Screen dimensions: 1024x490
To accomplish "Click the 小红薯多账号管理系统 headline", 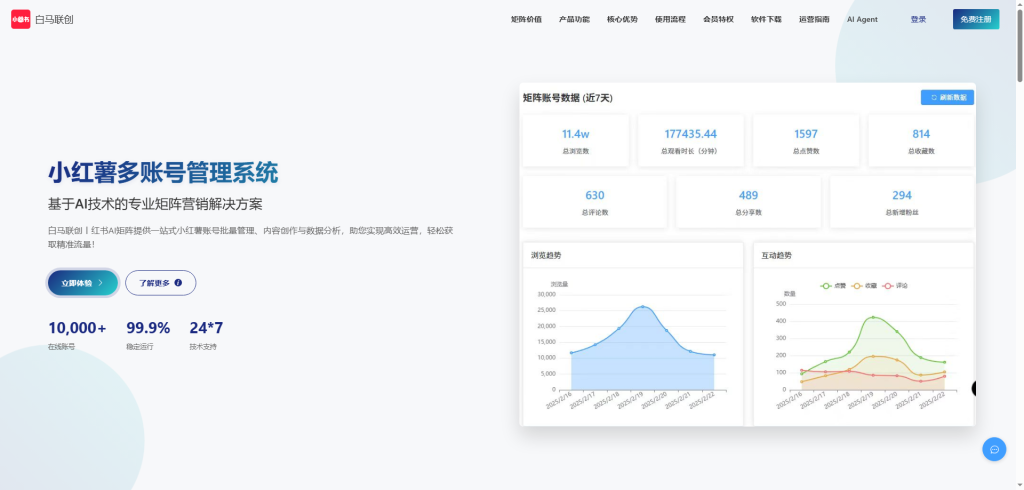I will [163, 173].
